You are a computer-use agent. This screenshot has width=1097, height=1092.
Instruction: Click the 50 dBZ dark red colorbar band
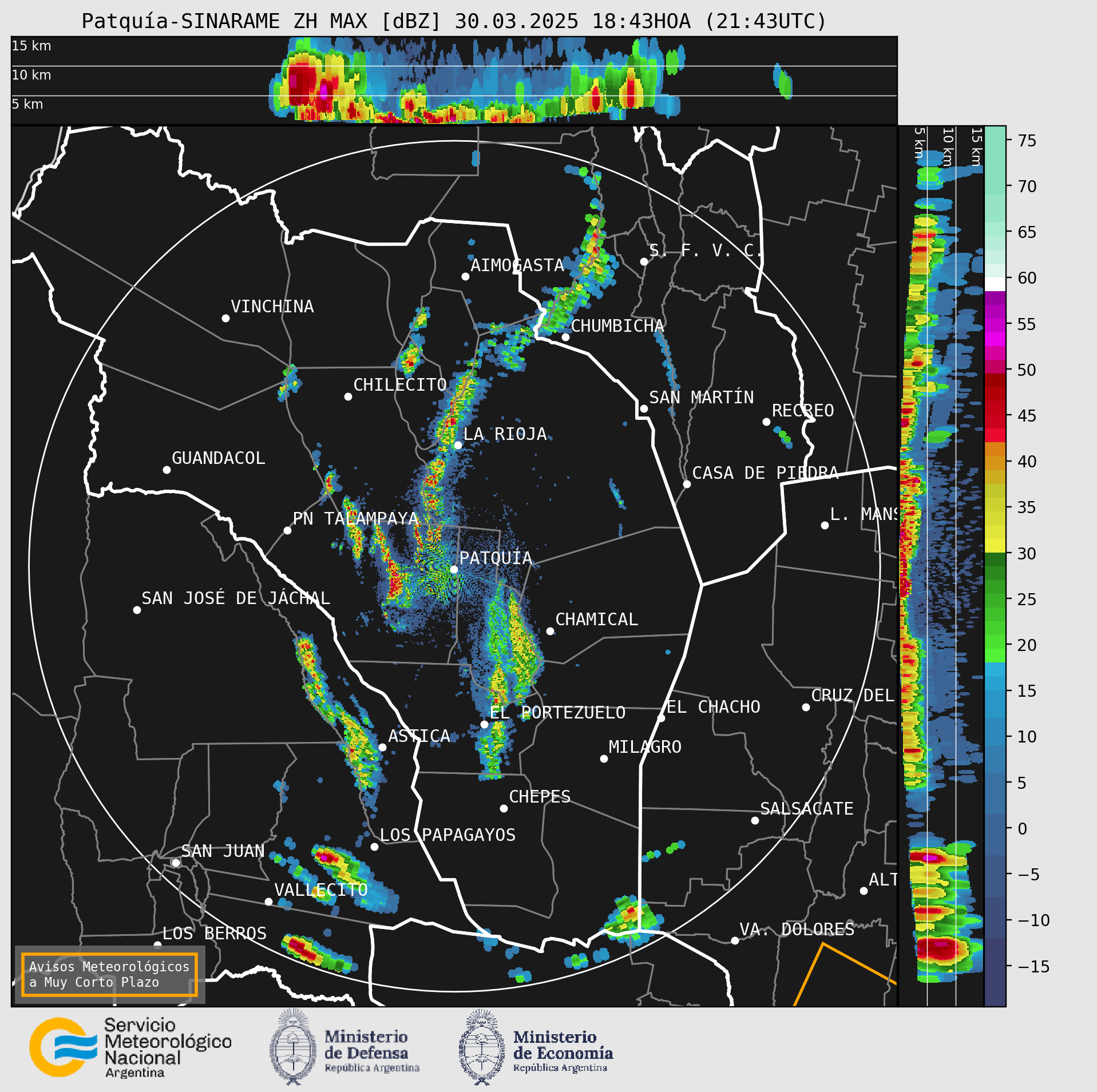[x=995, y=381]
